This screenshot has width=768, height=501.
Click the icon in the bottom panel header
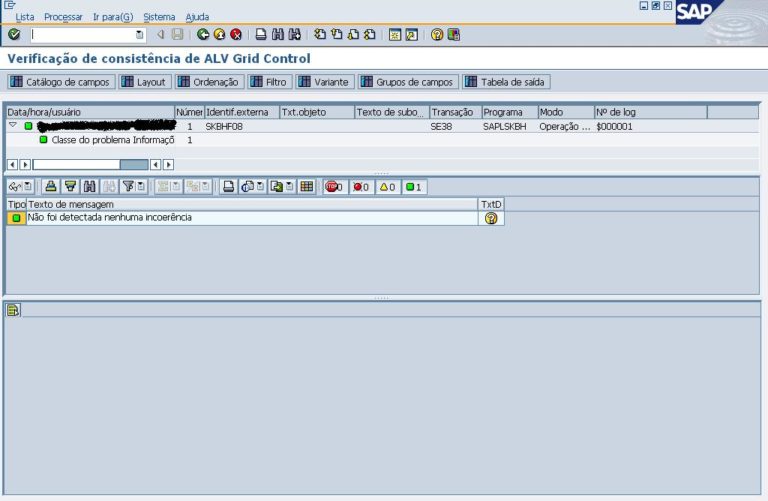(x=13, y=310)
